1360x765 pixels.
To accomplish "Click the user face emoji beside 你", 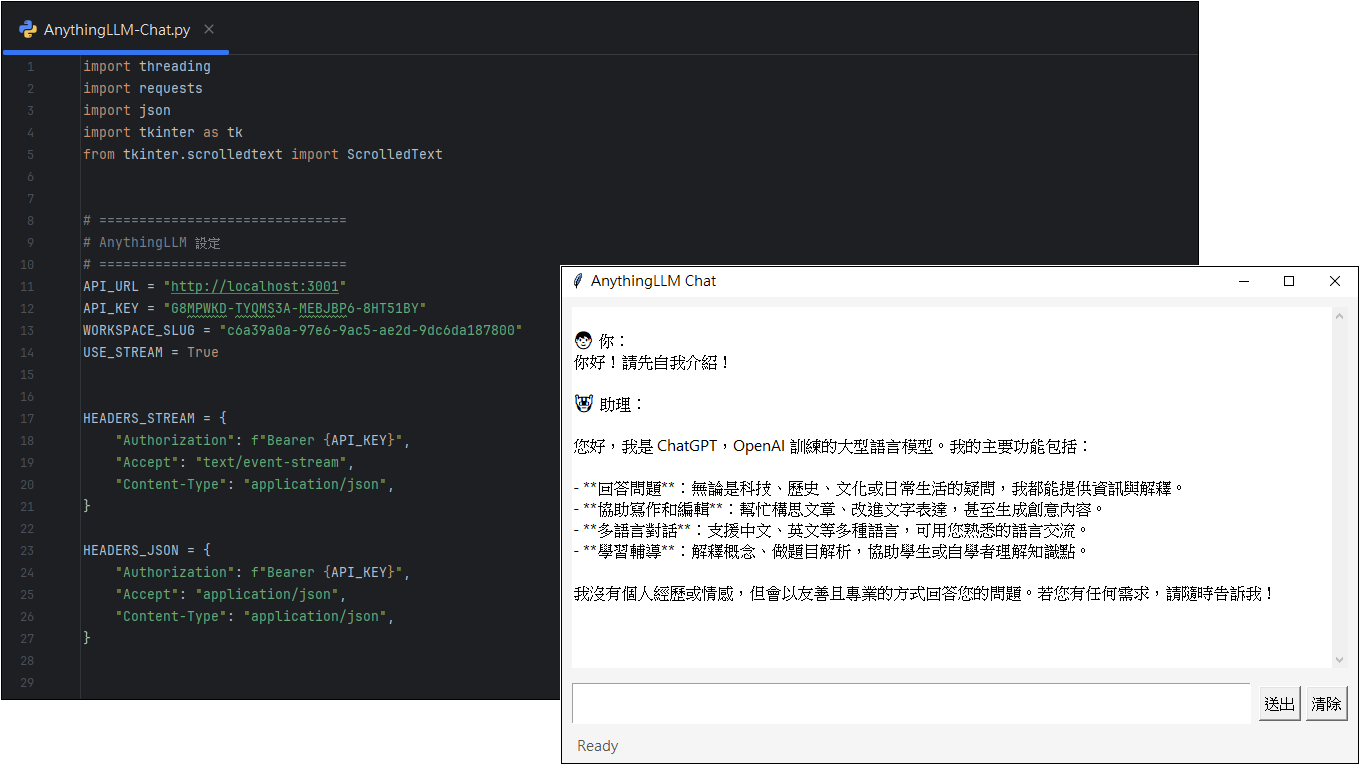I will [584, 341].
